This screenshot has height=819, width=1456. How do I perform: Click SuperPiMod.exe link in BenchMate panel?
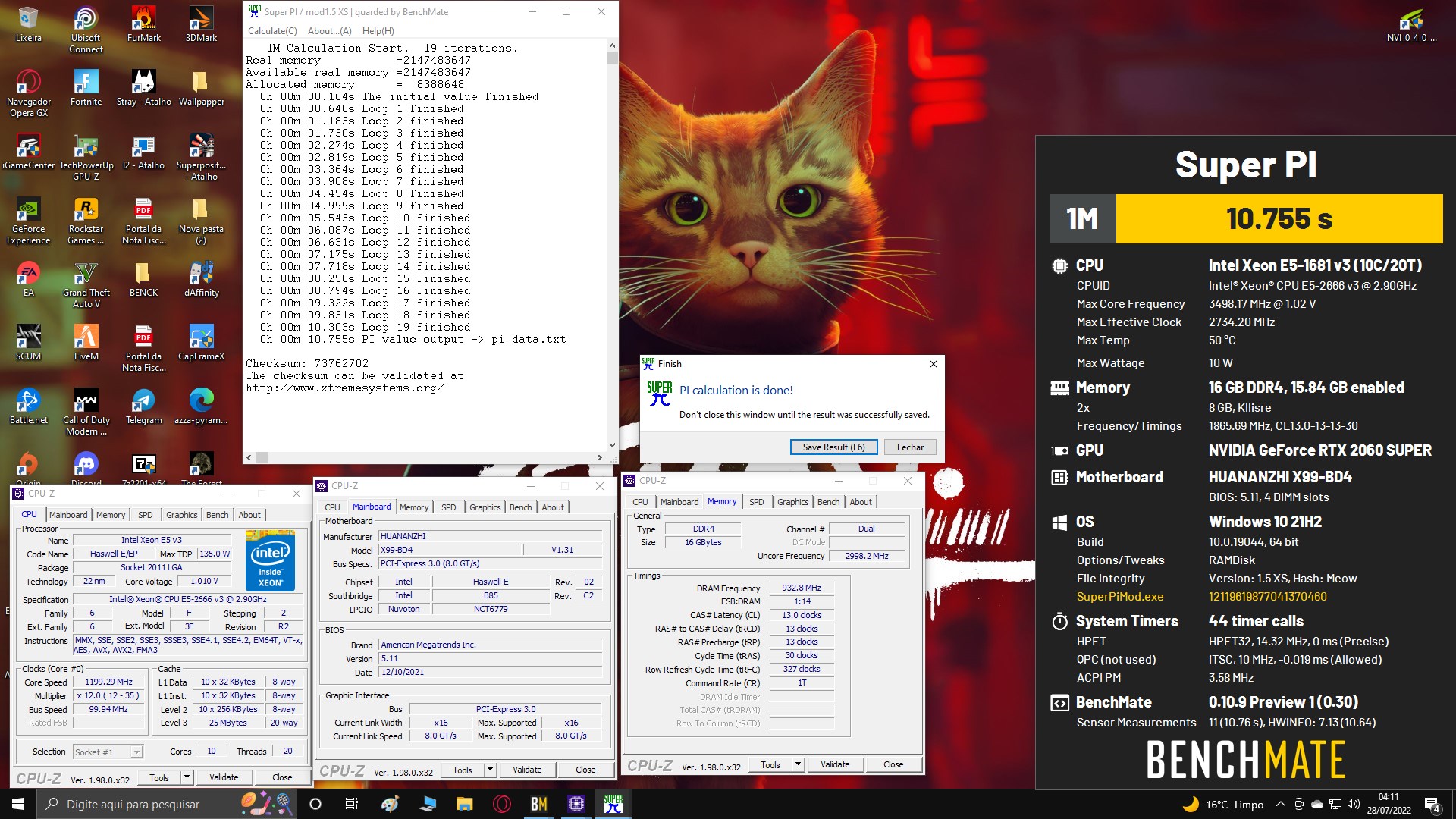[x=1120, y=597]
